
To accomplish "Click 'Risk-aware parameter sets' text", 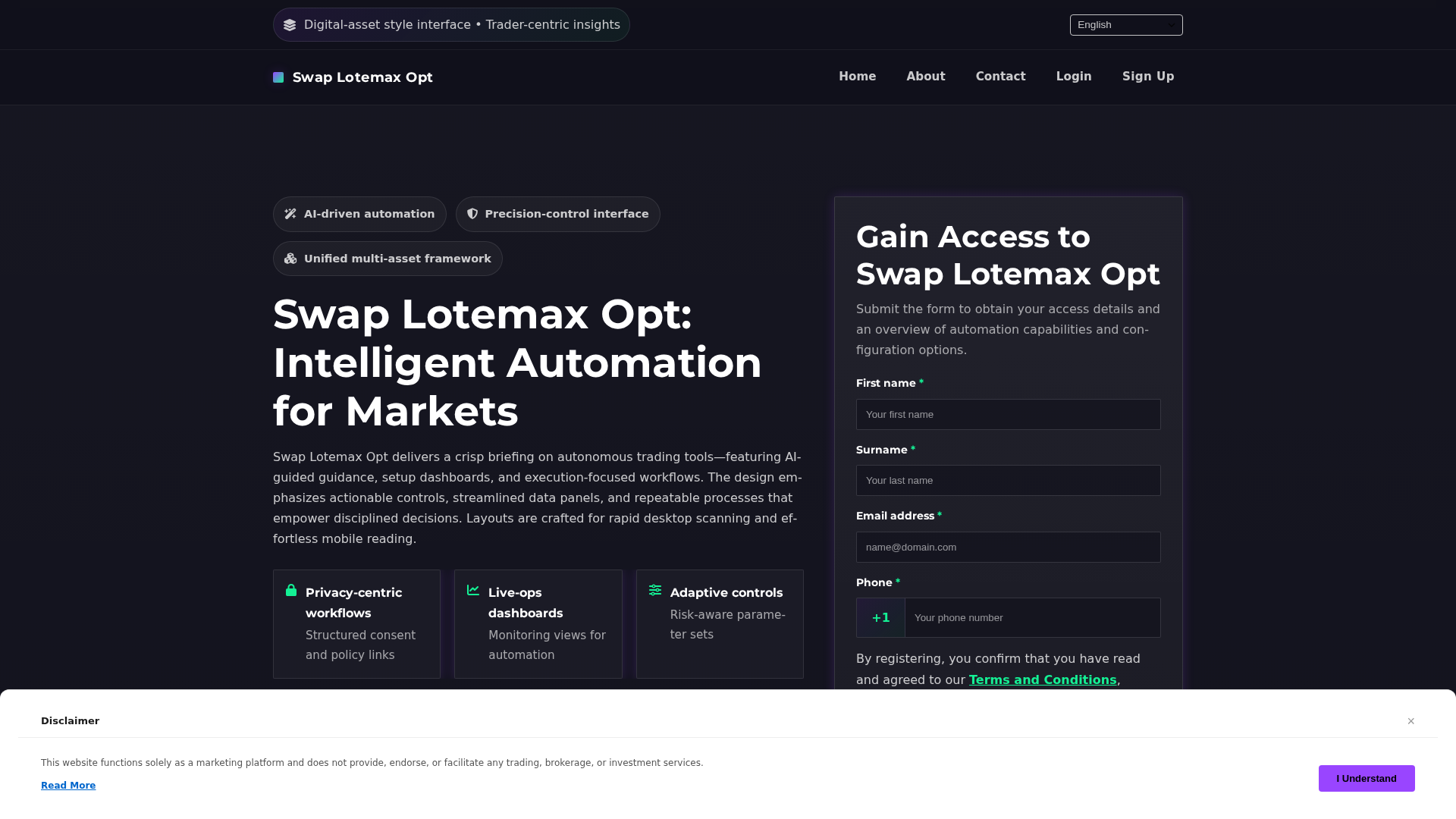I will tap(728, 625).
